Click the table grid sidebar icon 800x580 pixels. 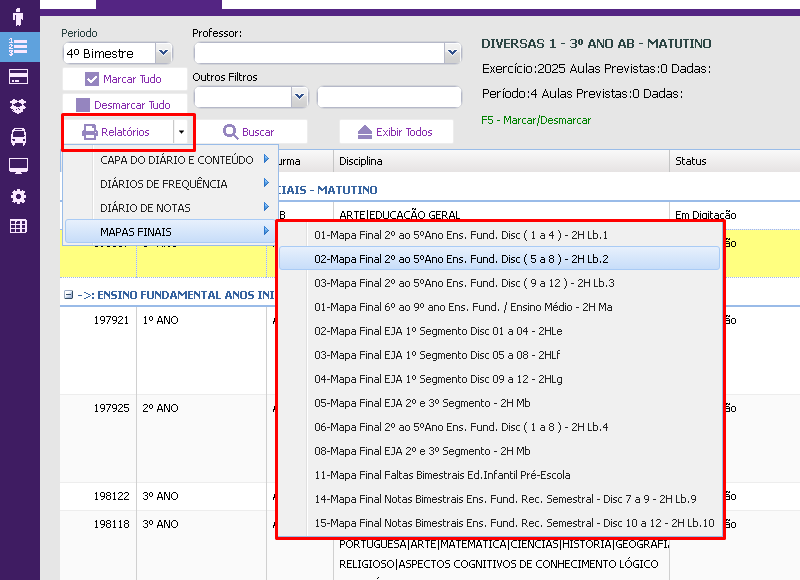(x=18, y=226)
